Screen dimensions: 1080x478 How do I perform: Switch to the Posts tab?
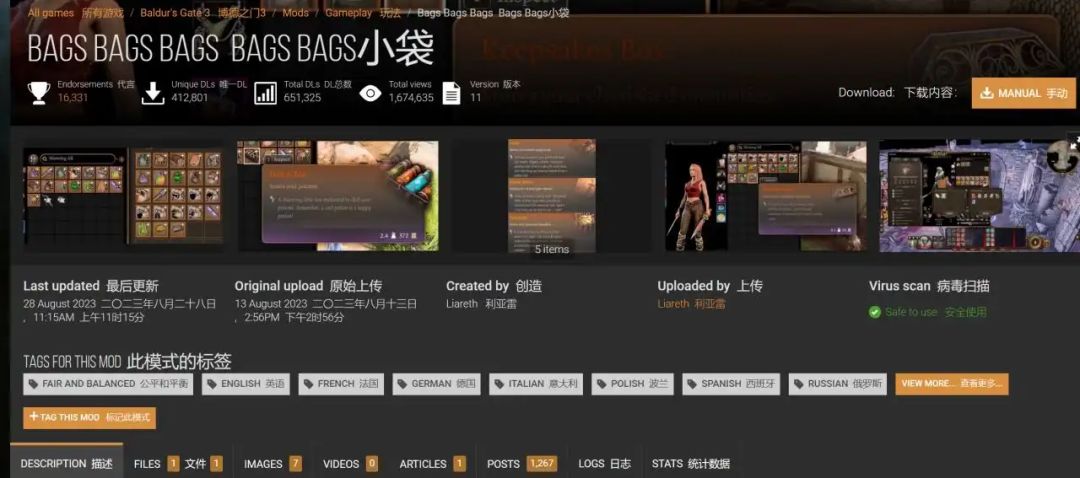(x=521, y=464)
